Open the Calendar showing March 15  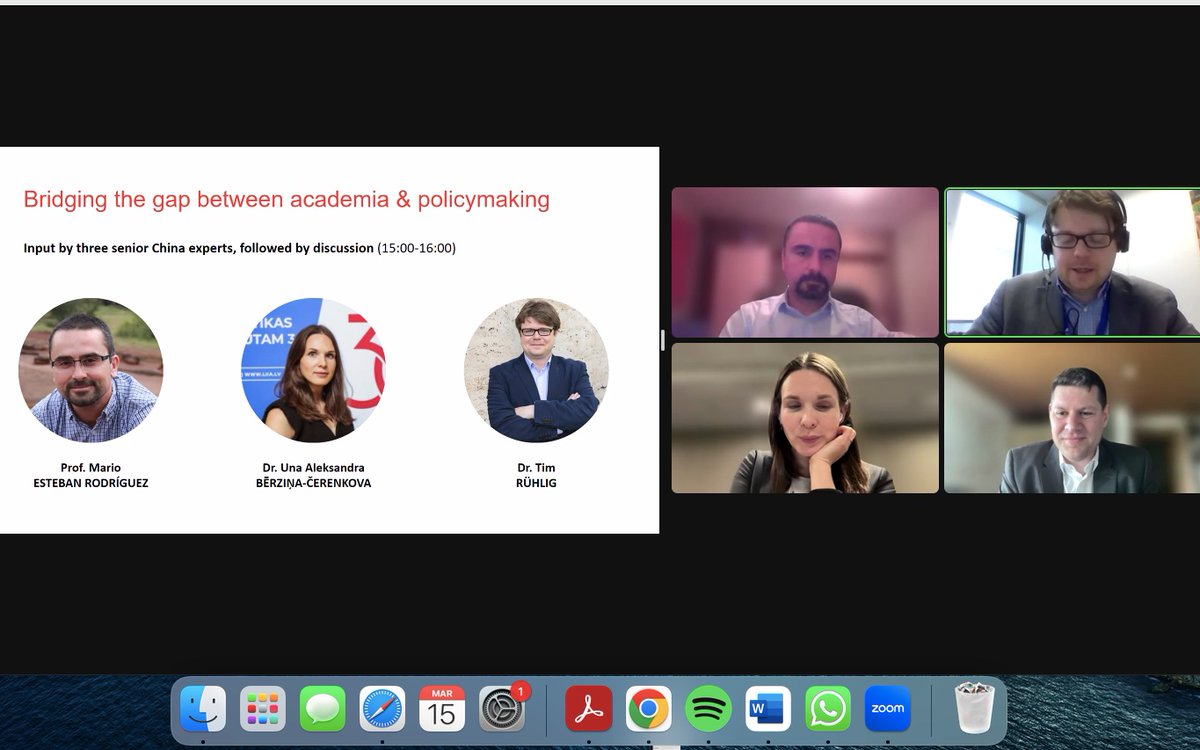(442, 708)
